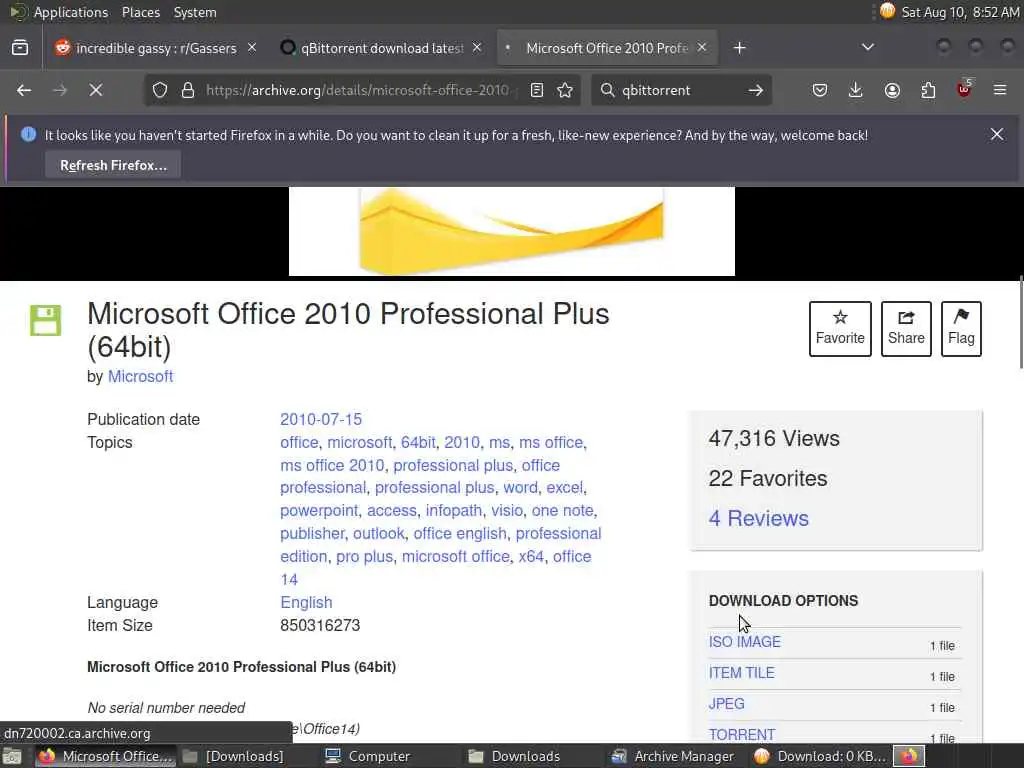
Task: Open the x64 topic link
Action: click(531, 556)
